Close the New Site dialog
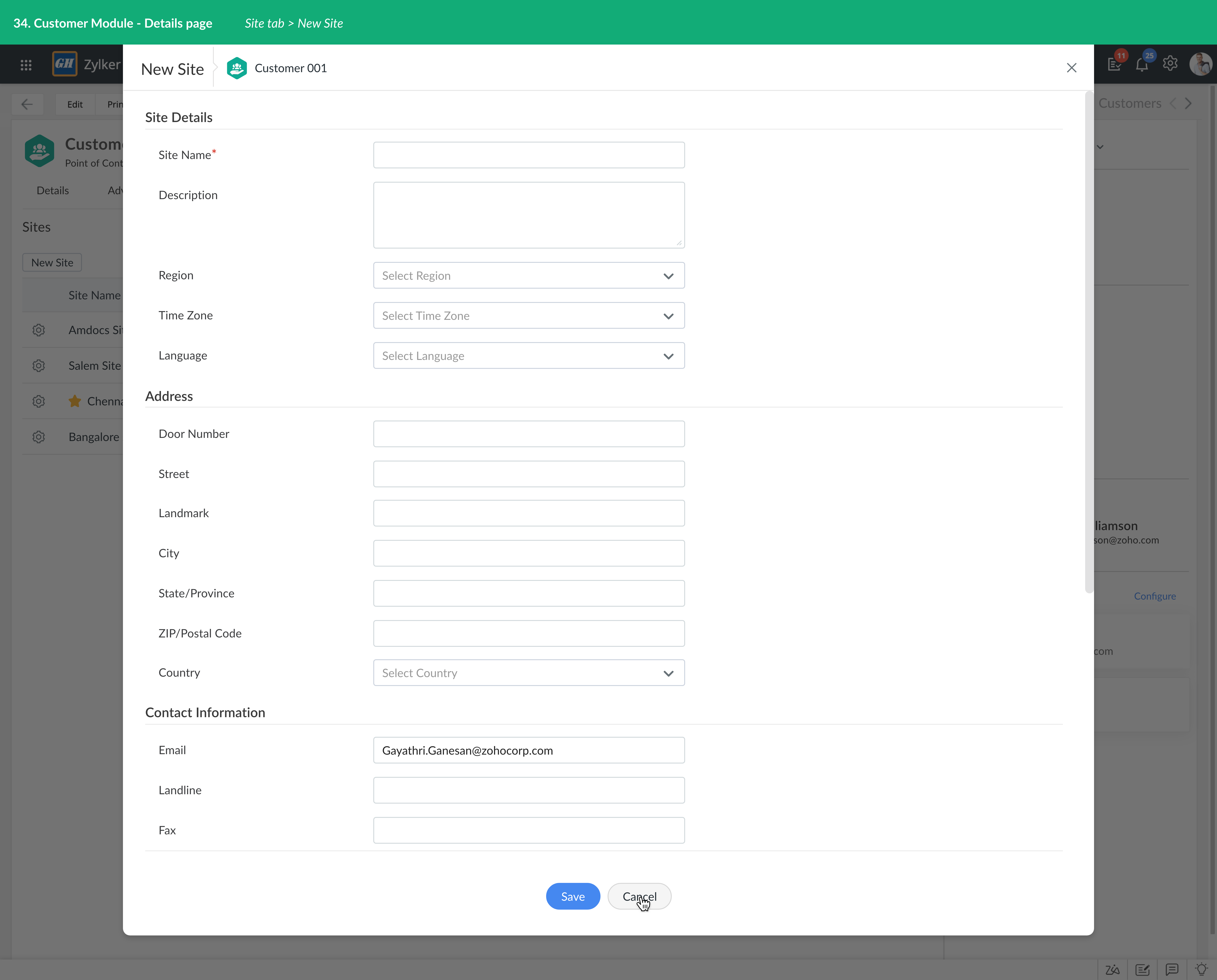Screen dimensions: 1217x980 coord(1071,68)
